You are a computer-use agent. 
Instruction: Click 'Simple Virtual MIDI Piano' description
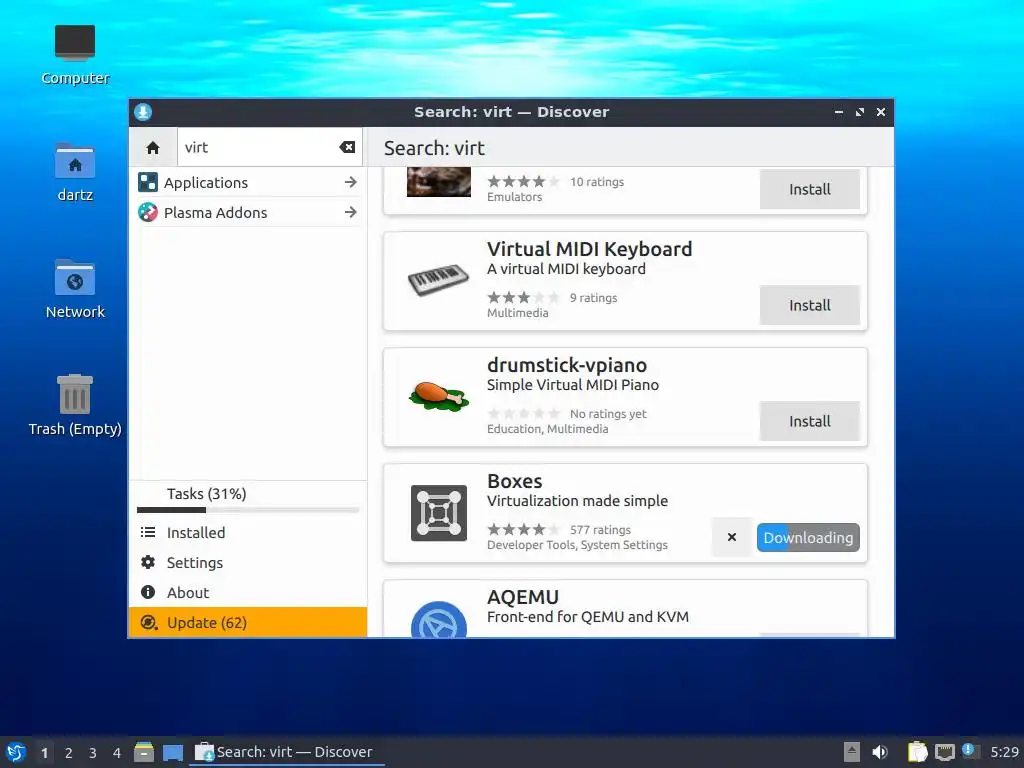(573, 385)
